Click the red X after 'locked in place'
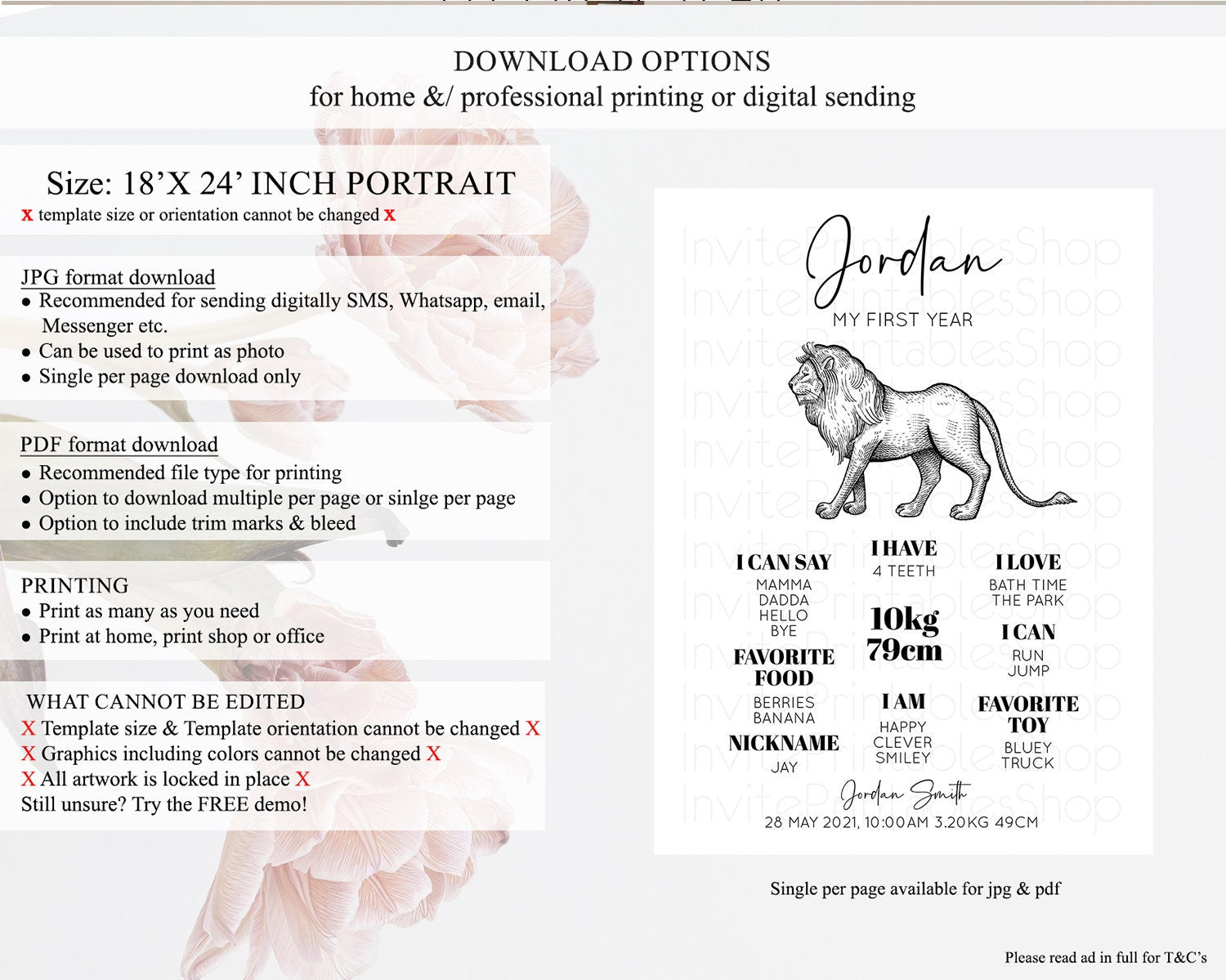1226x980 pixels. pyautogui.click(x=302, y=779)
